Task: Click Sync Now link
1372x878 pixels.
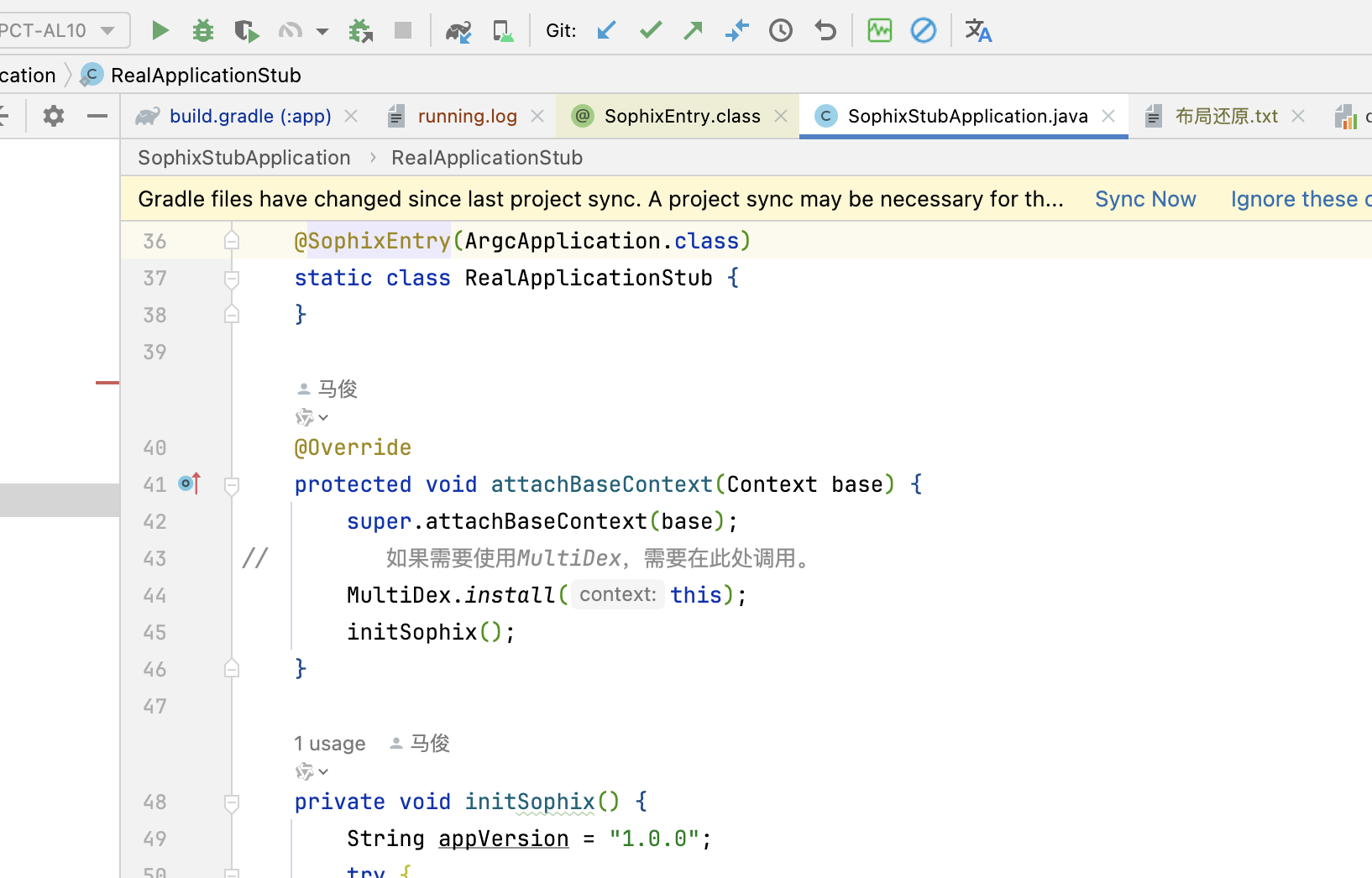Action: click(1145, 199)
